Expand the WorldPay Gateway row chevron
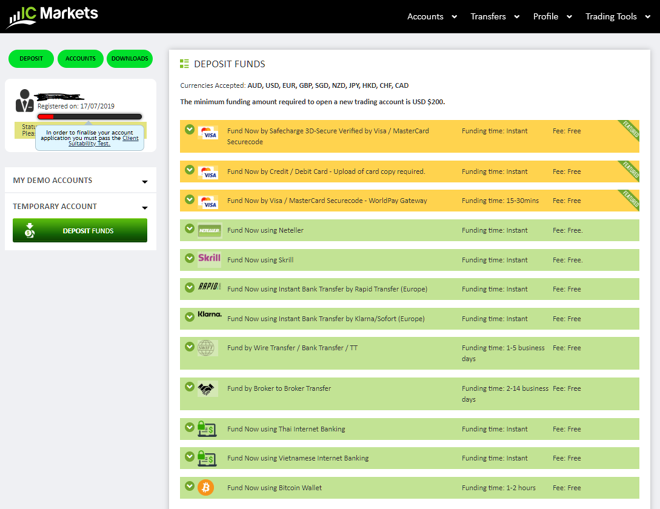The height and width of the screenshot is (509, 660). coord(189,199)
